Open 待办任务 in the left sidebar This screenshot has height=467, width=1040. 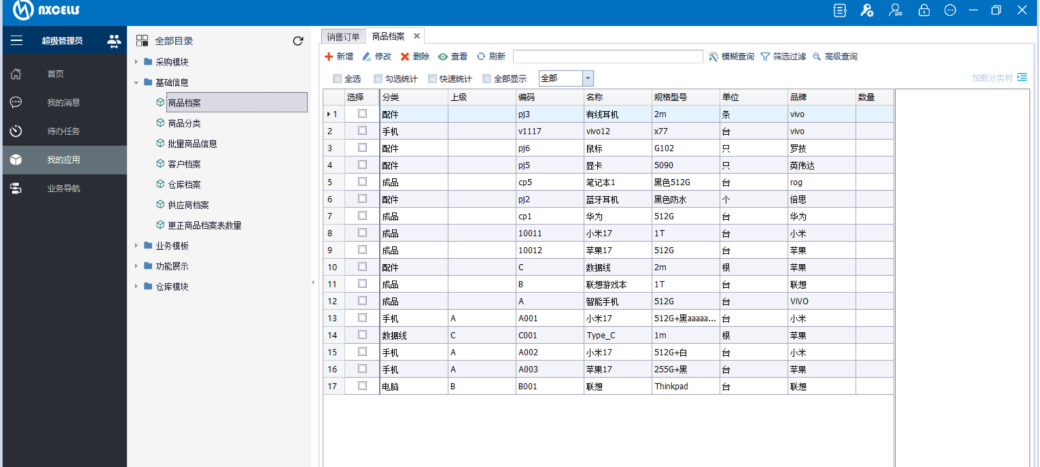coord(62,131)
